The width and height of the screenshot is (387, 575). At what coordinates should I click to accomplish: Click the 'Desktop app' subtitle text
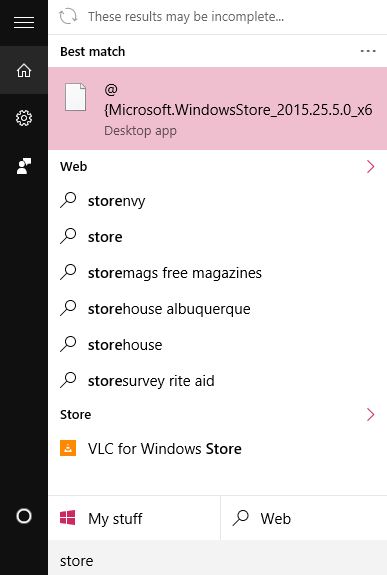(x=140, y=131)
